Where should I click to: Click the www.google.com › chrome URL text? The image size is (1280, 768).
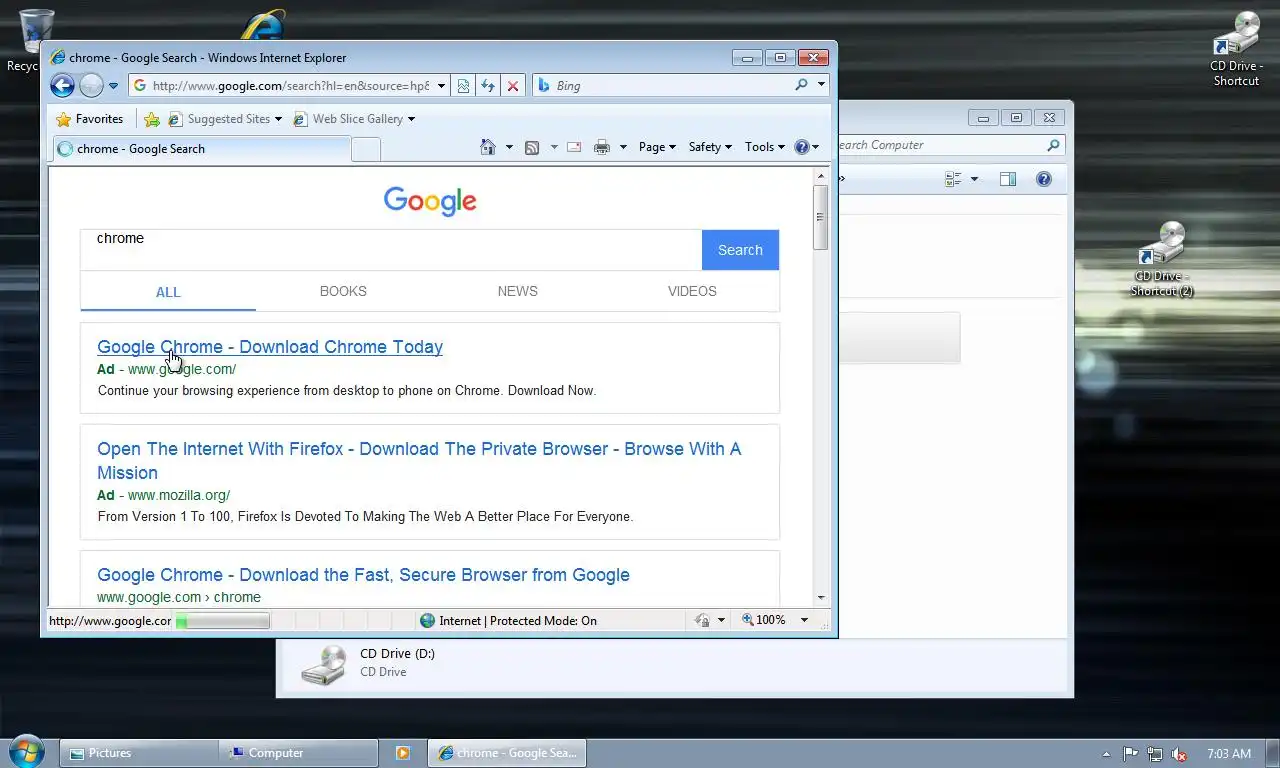[179, 597]
